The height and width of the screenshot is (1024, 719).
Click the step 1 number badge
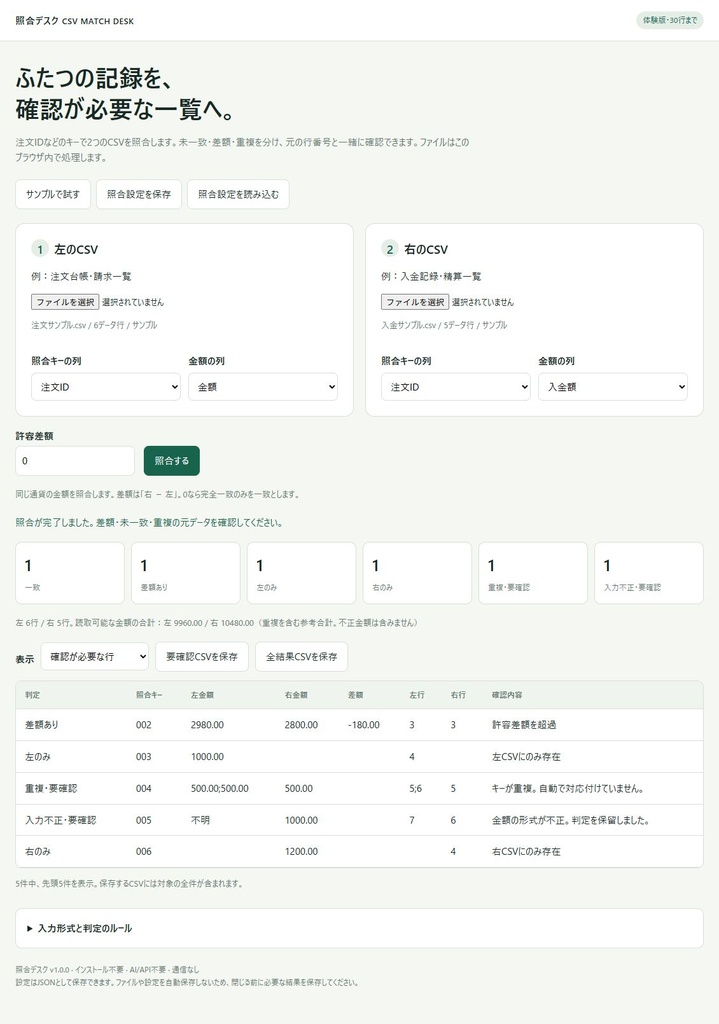pyautogui.click(x=40, y=249)
